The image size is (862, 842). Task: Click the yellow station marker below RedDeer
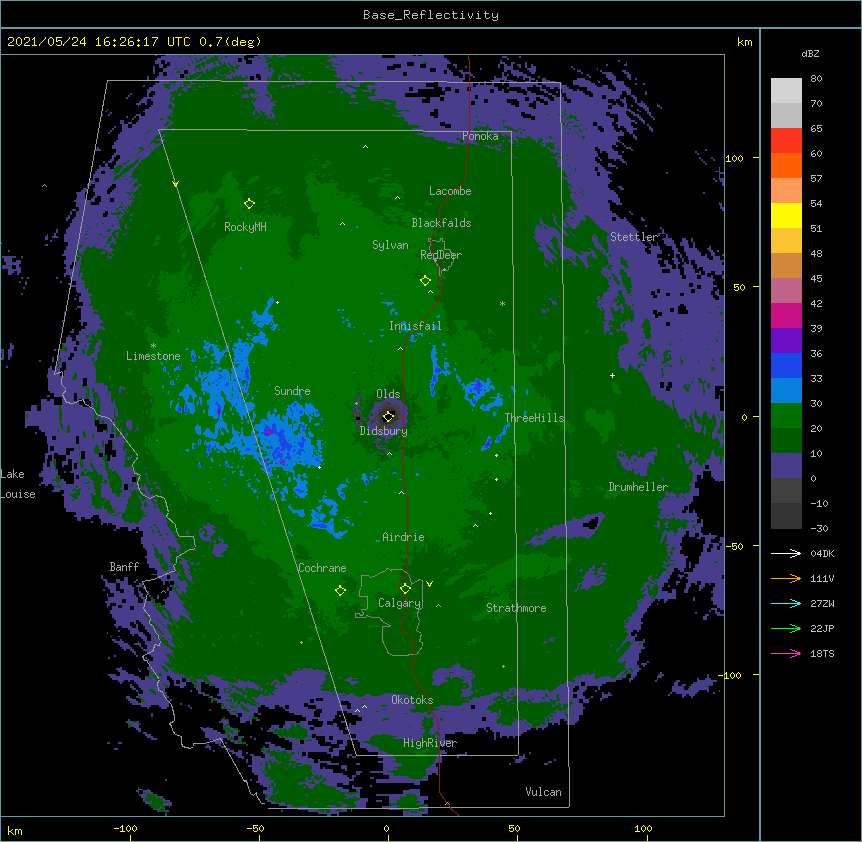point(425,280)
